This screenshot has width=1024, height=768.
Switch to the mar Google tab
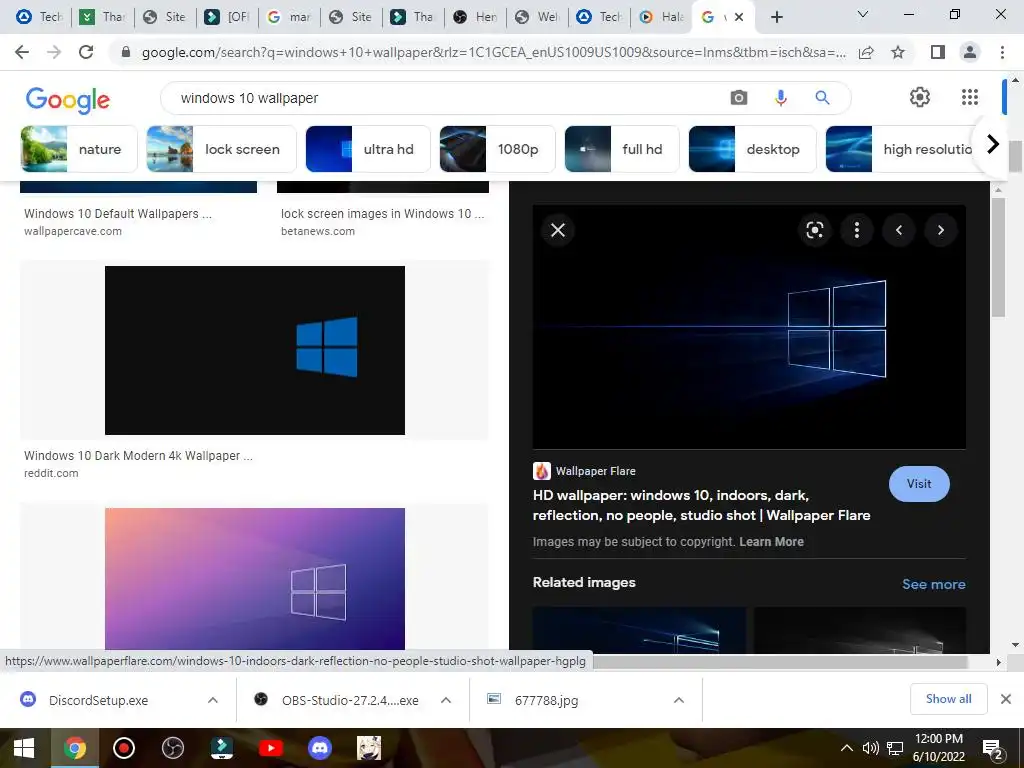point(289,17)
